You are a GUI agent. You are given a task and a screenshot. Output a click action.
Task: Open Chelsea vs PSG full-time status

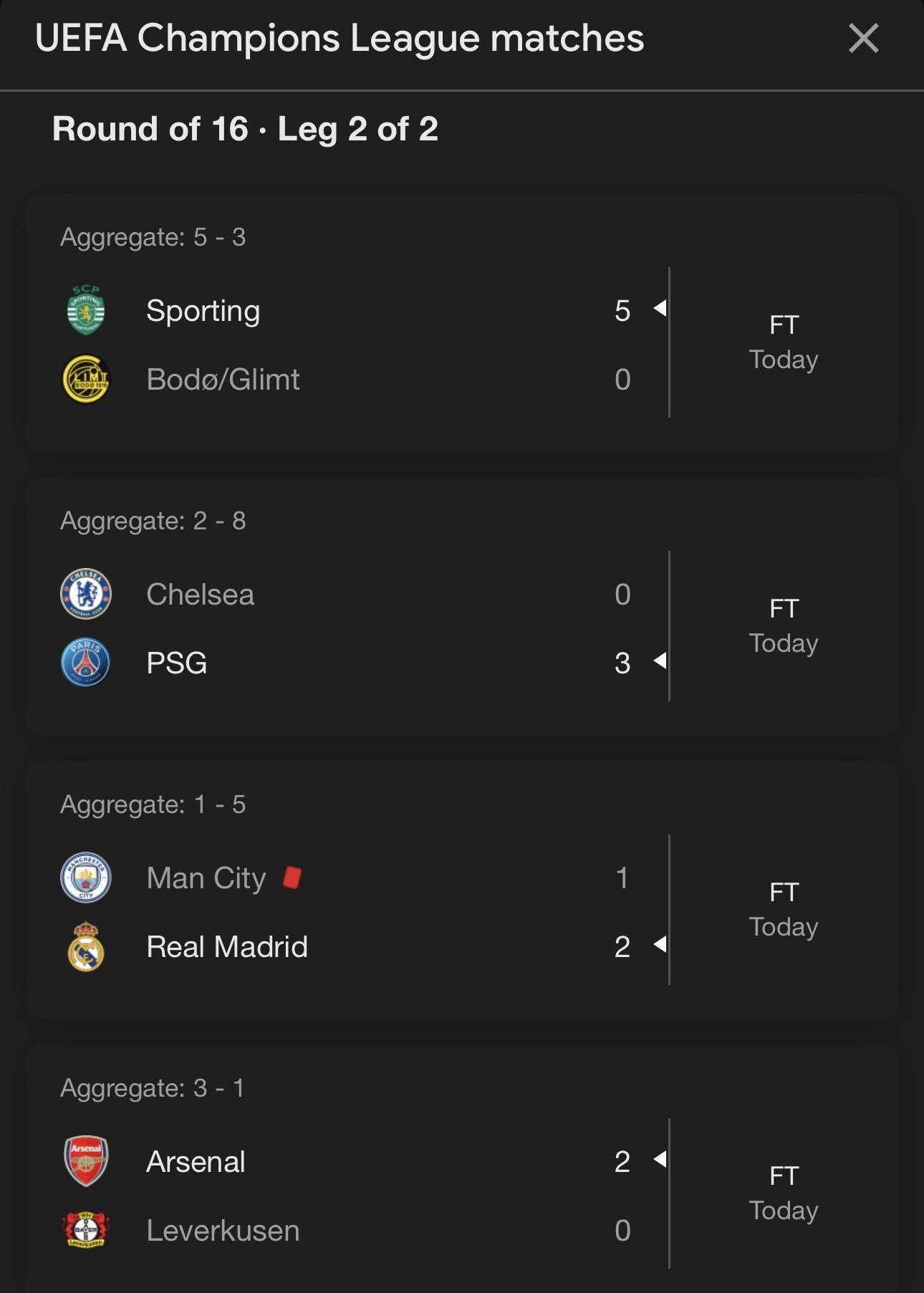click(x=784, y=626)
